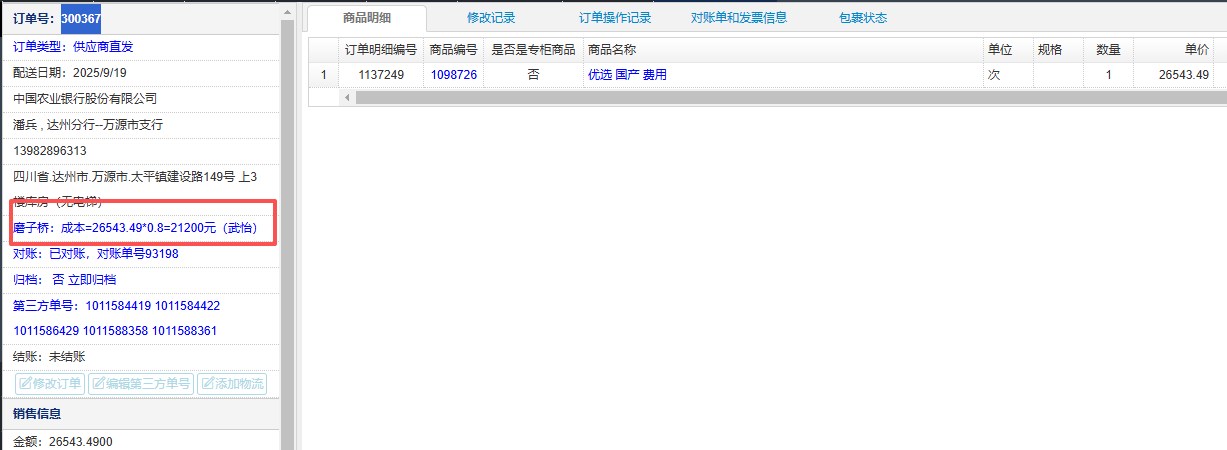Open the 对账单和发票信息 tab
Viewport: 1227px width, 450px height.
[739, 18]
